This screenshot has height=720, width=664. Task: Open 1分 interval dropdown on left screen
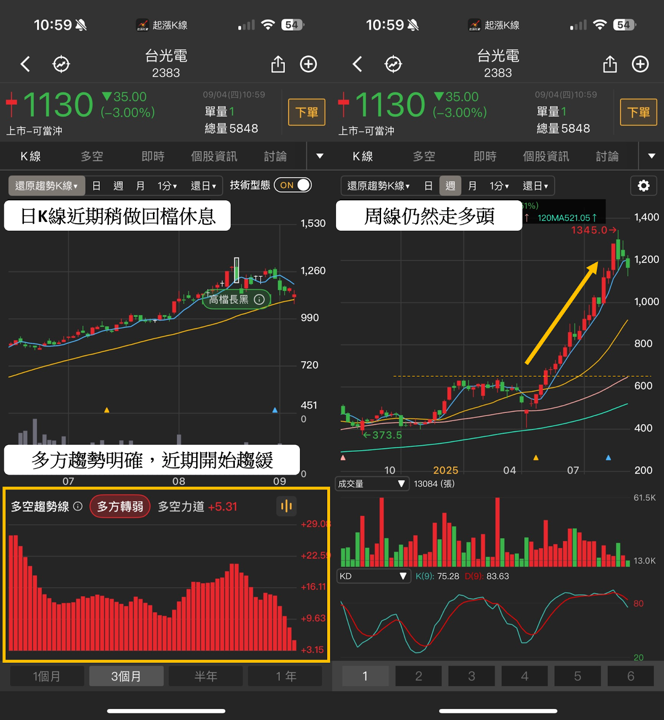click(x=167, y=186)
